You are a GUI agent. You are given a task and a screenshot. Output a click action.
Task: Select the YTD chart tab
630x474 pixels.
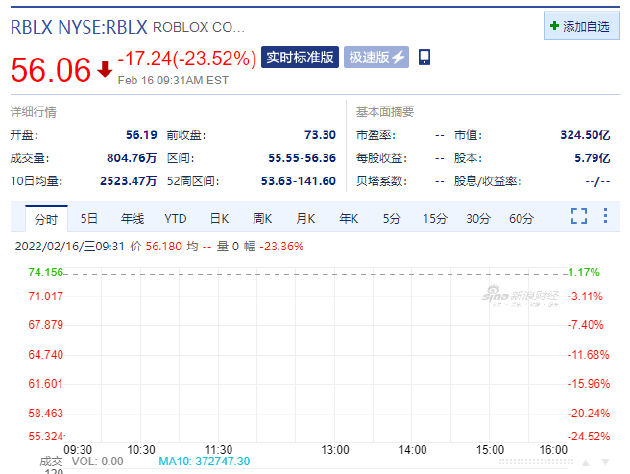[x=175, y=219]
